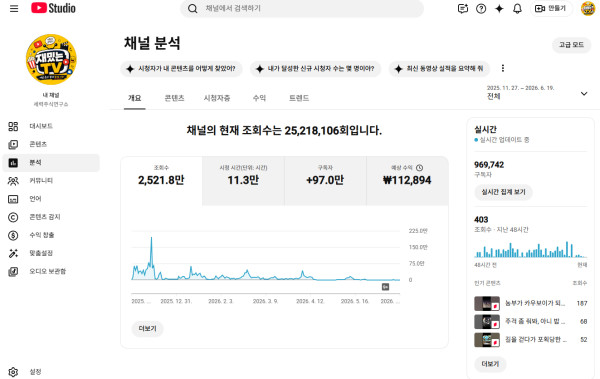Click the 고급 모드 button
Screen dimensions: 600x379
(571, 45)
